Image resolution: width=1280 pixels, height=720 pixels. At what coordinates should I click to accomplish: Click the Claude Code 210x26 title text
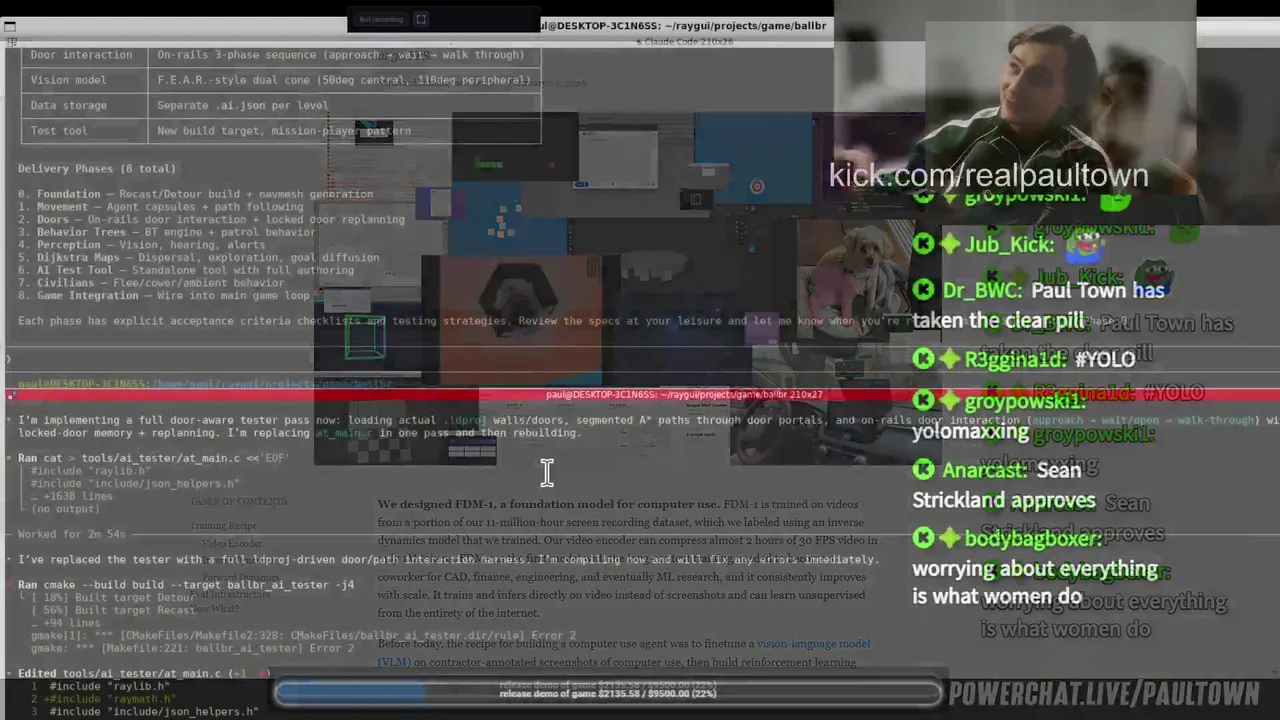click(685, 42)
